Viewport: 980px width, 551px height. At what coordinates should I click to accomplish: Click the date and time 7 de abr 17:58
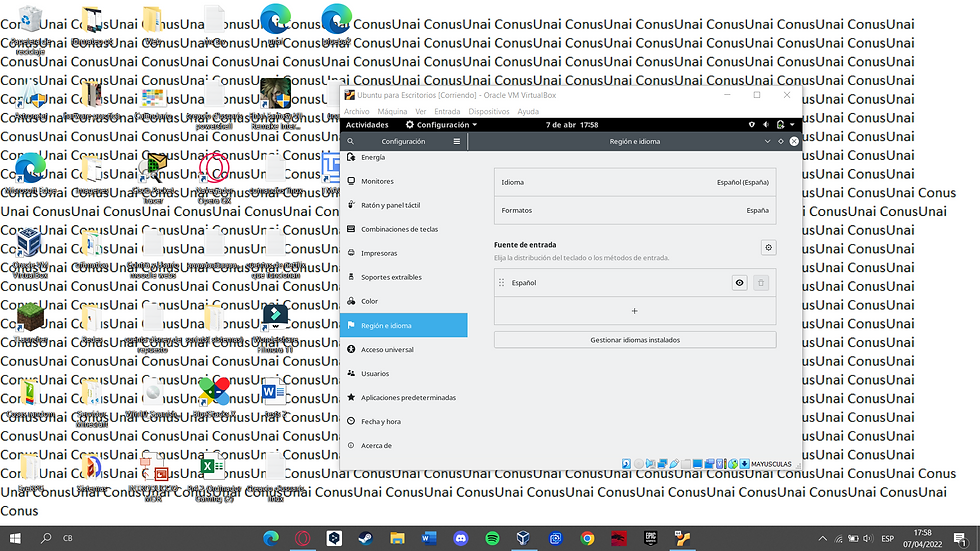(572, 125)
